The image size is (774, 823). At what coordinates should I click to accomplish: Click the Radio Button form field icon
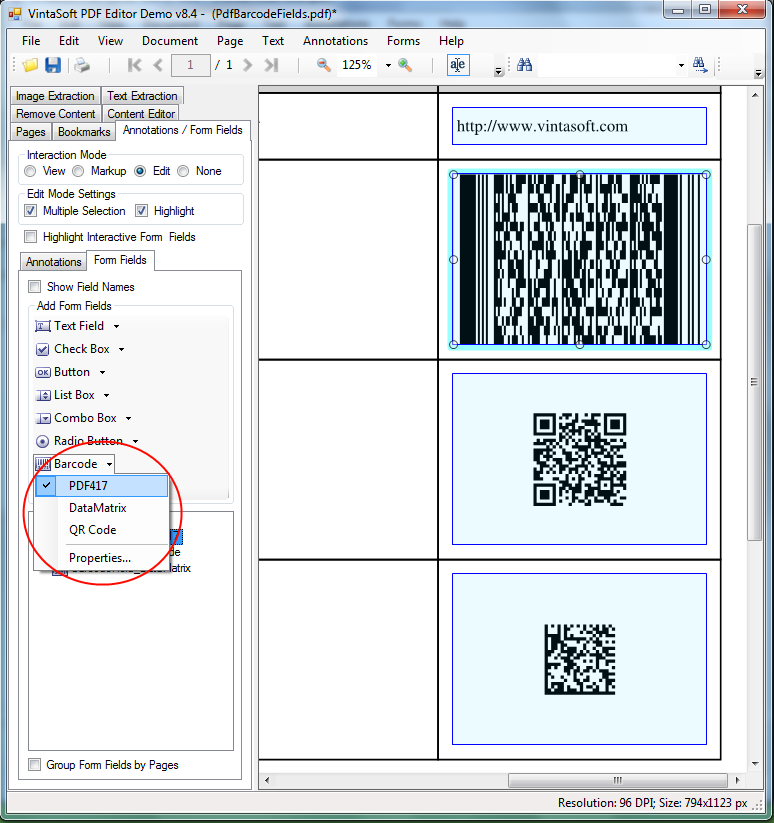[43, 441]
